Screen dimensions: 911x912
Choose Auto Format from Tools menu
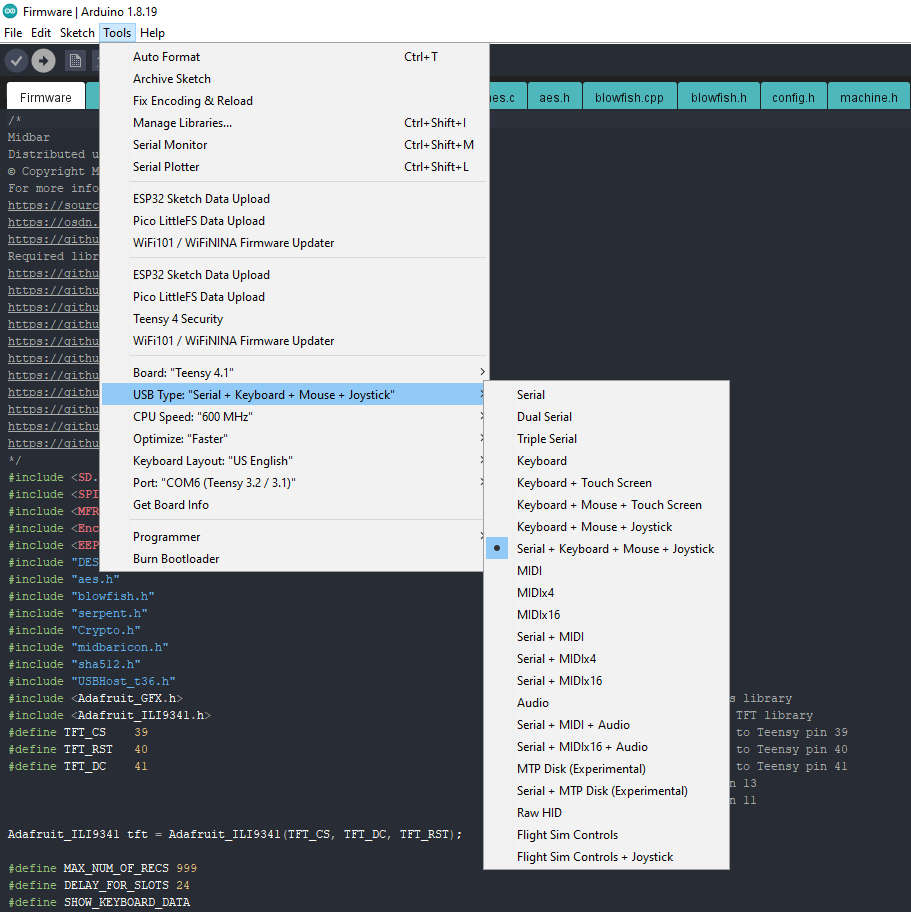tap(294, 57)
